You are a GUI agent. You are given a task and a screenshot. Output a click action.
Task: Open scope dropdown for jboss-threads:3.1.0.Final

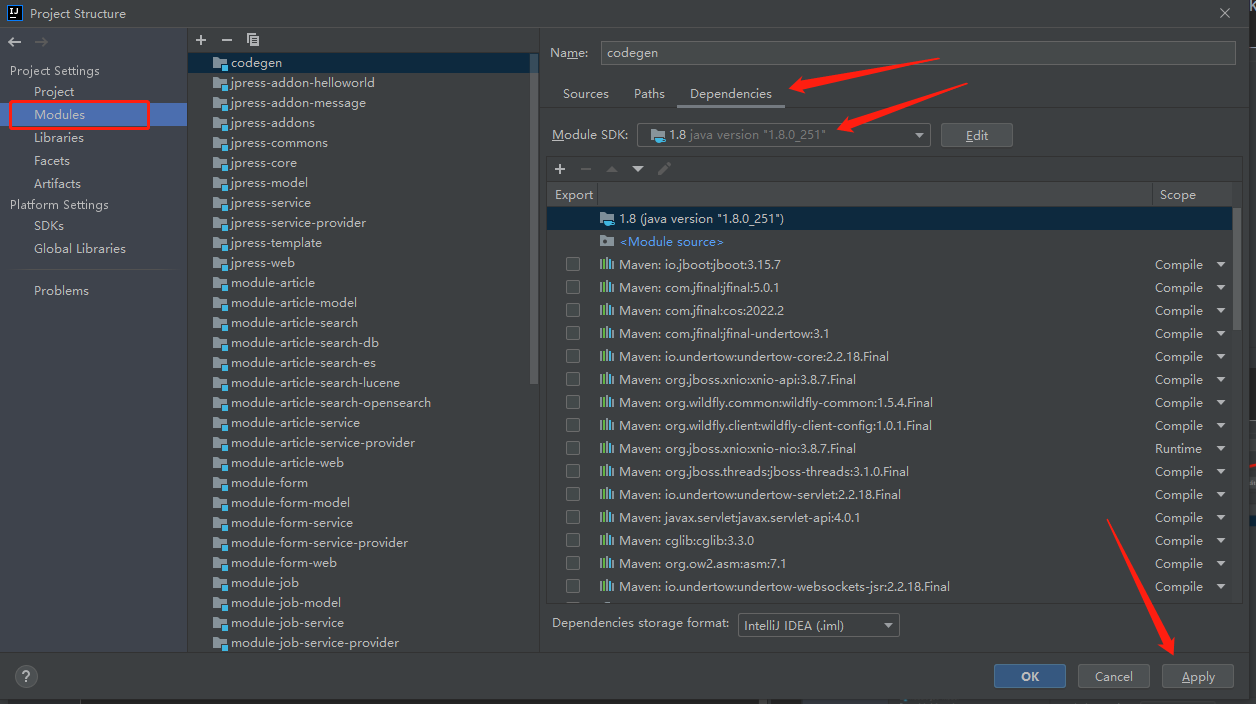[1221, 471]
